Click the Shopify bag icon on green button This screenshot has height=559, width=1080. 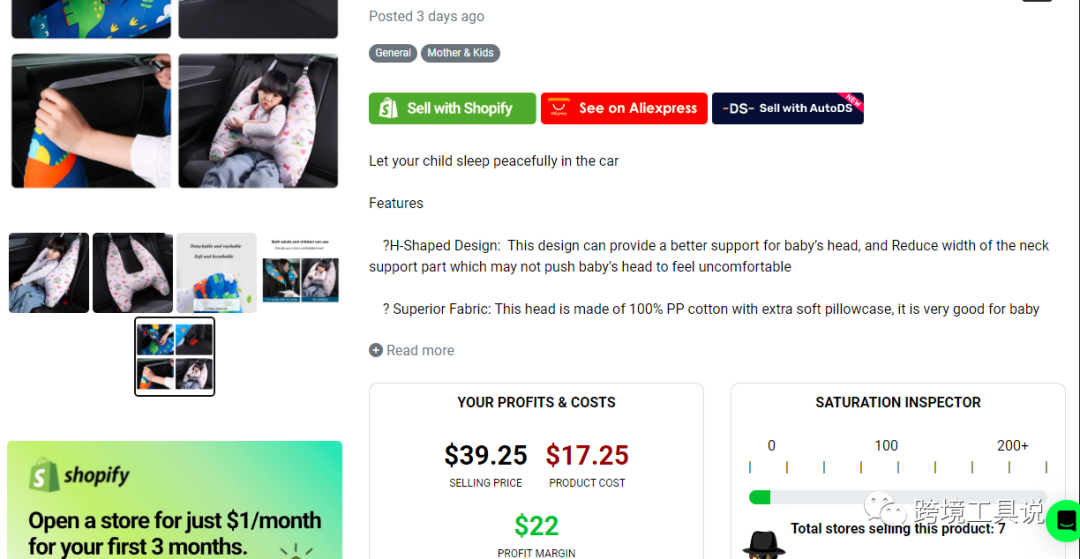tap(389, 108)
